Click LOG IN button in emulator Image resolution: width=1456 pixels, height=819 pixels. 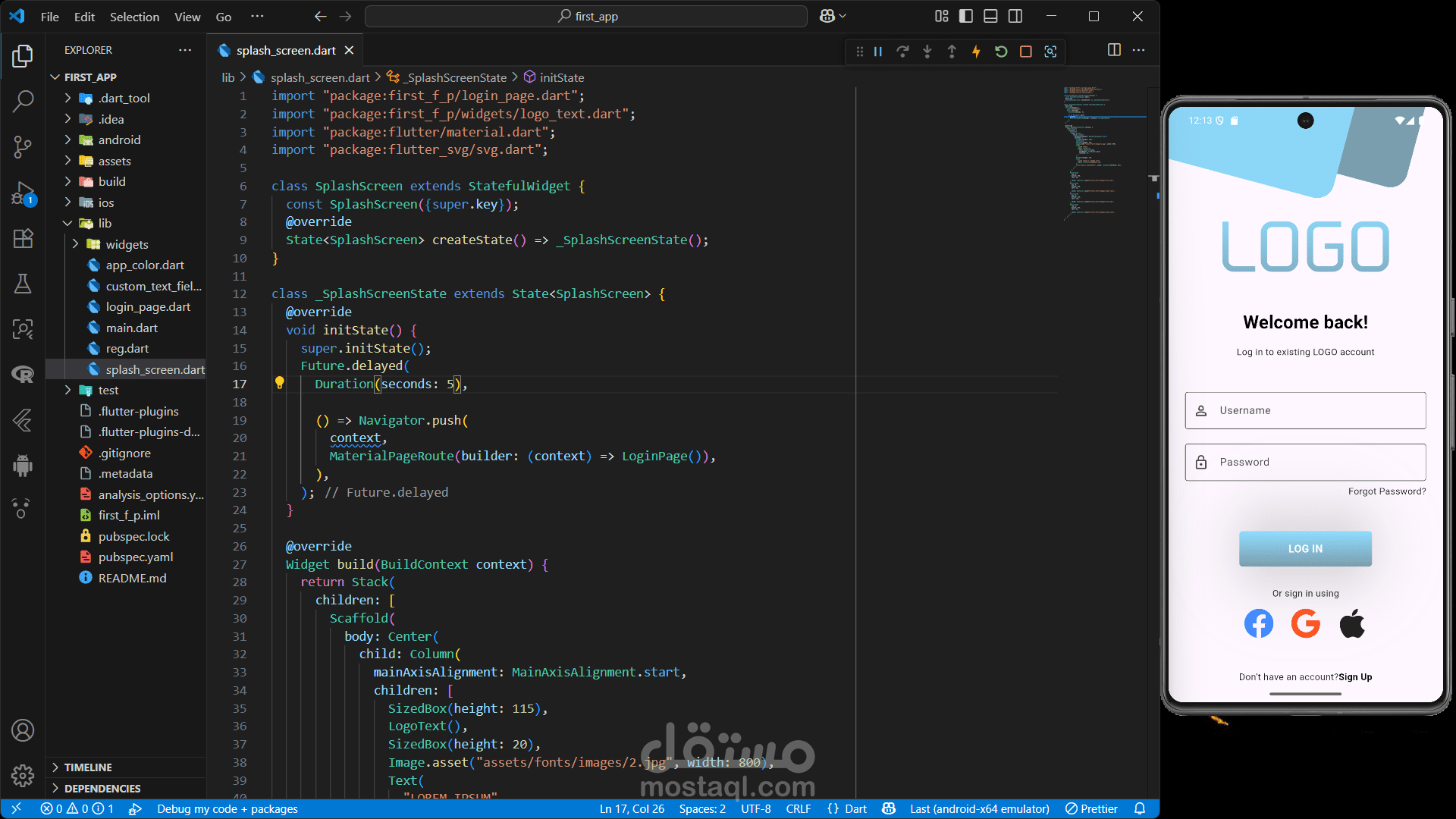click(x=1305, y=548)
